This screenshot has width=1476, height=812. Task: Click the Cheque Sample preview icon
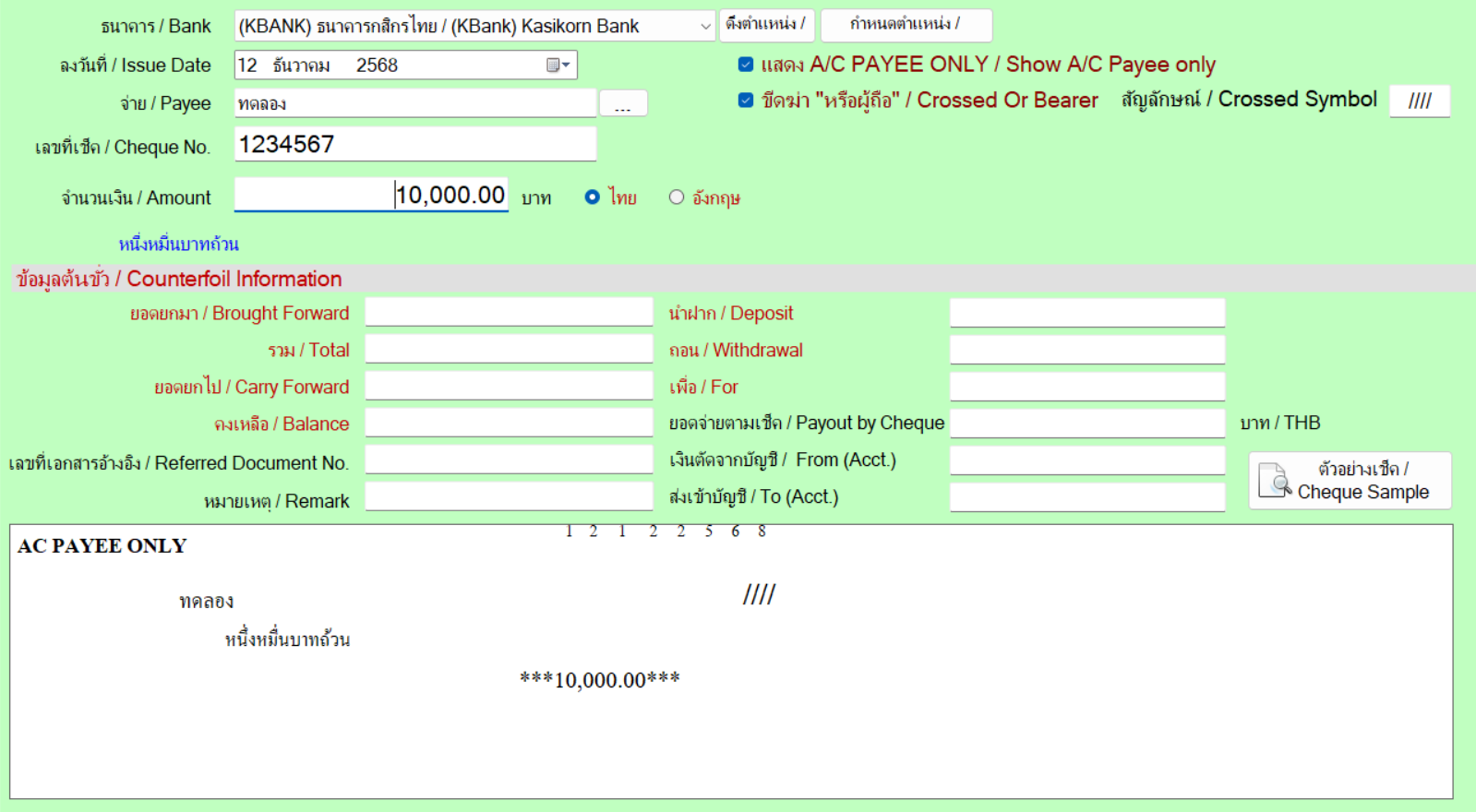click(x=1275, y=481)
